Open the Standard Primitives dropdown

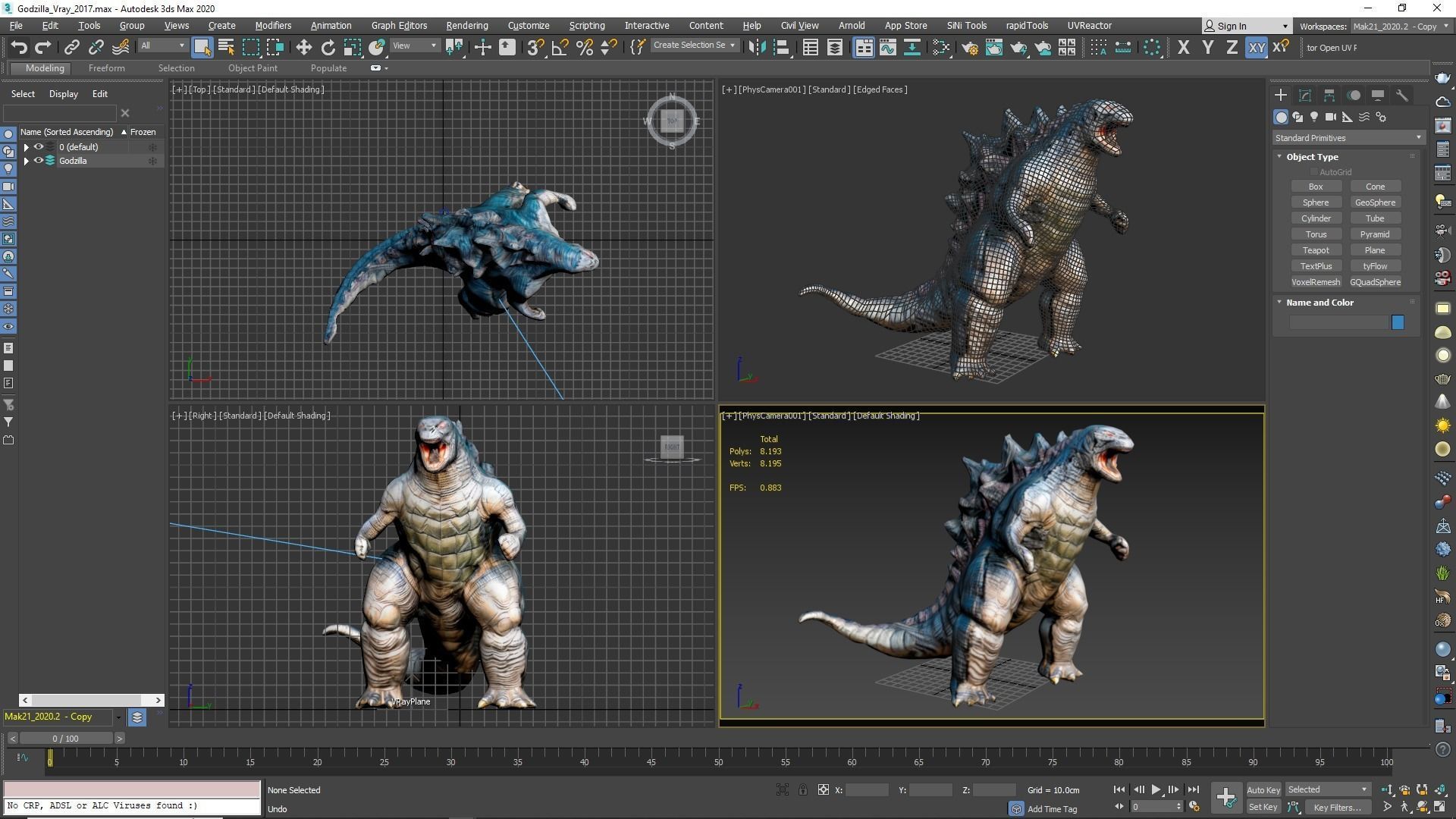(1348, 138)
